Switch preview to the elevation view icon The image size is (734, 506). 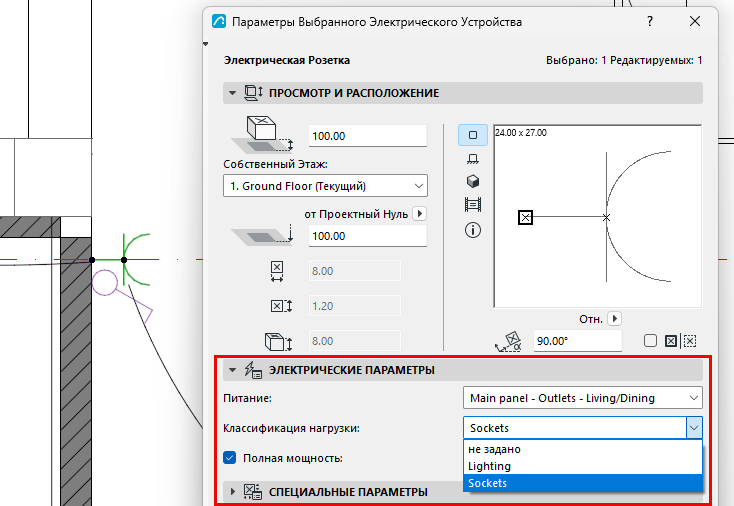[x=473, y=159]
